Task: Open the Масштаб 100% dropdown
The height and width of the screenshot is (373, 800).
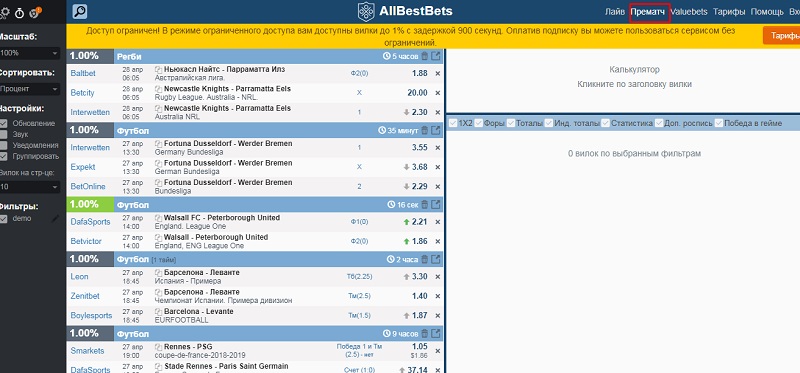Action: pyautogui.click(x=30, y=53)
